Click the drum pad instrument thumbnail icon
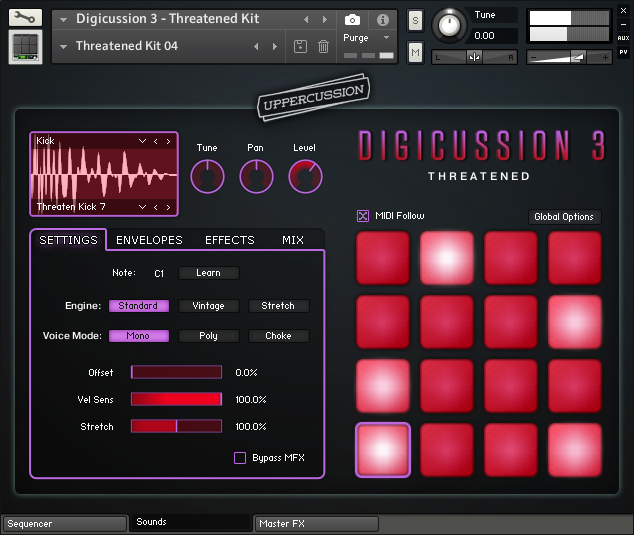This screenshot has width=634, height=535. pos(25,47)
